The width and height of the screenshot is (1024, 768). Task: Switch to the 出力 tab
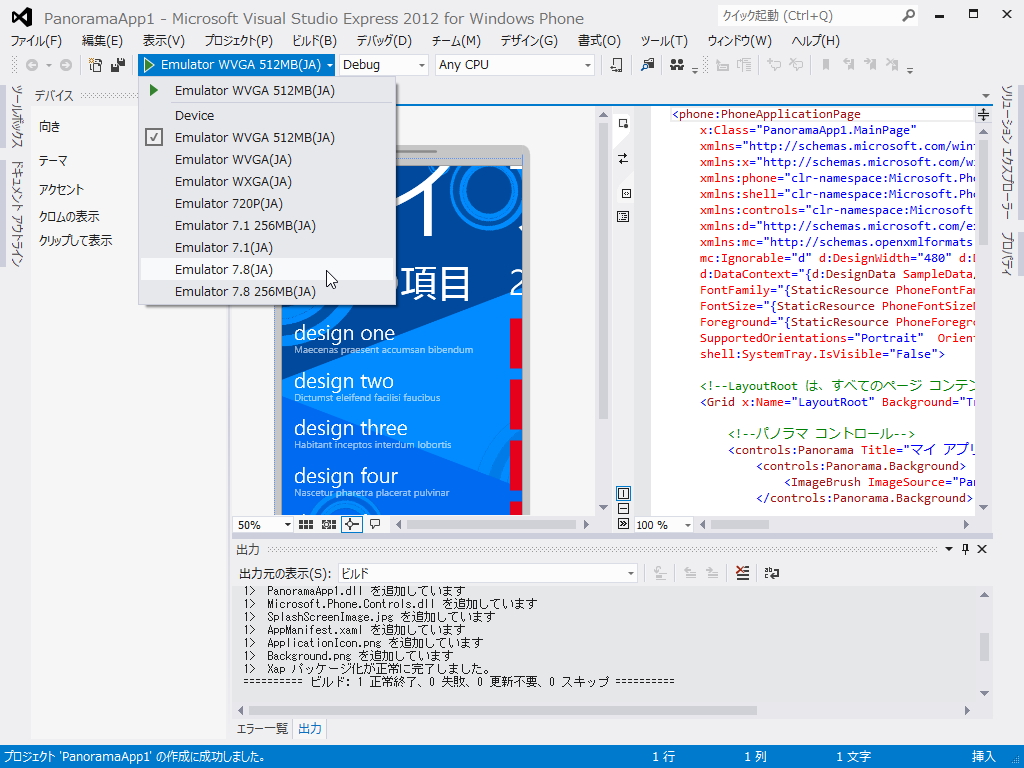click(310, 729)
